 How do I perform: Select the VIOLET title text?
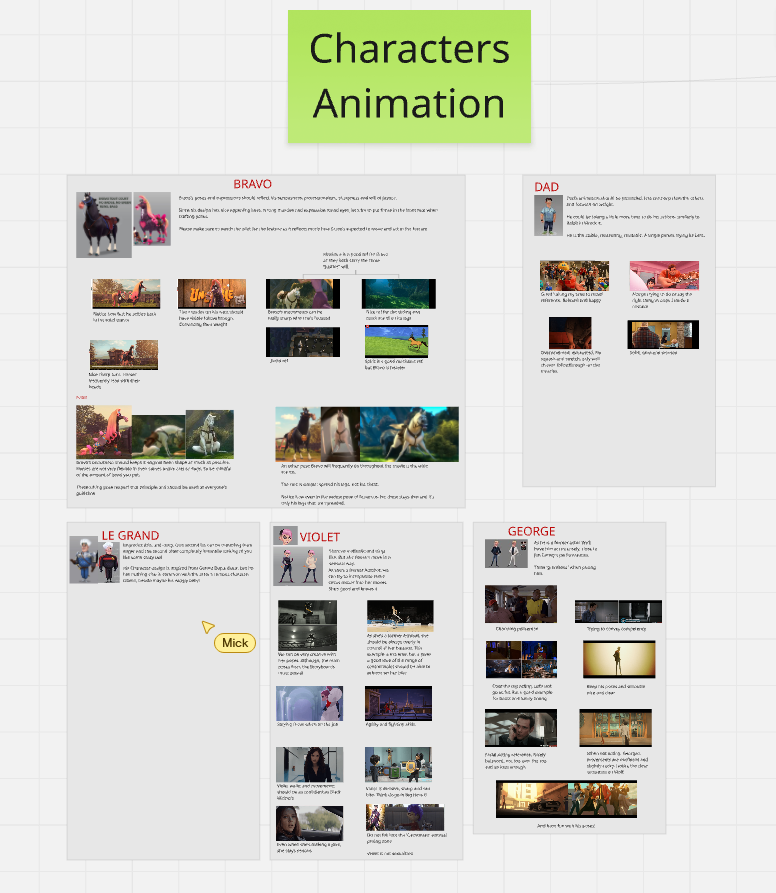pos(320,536)
